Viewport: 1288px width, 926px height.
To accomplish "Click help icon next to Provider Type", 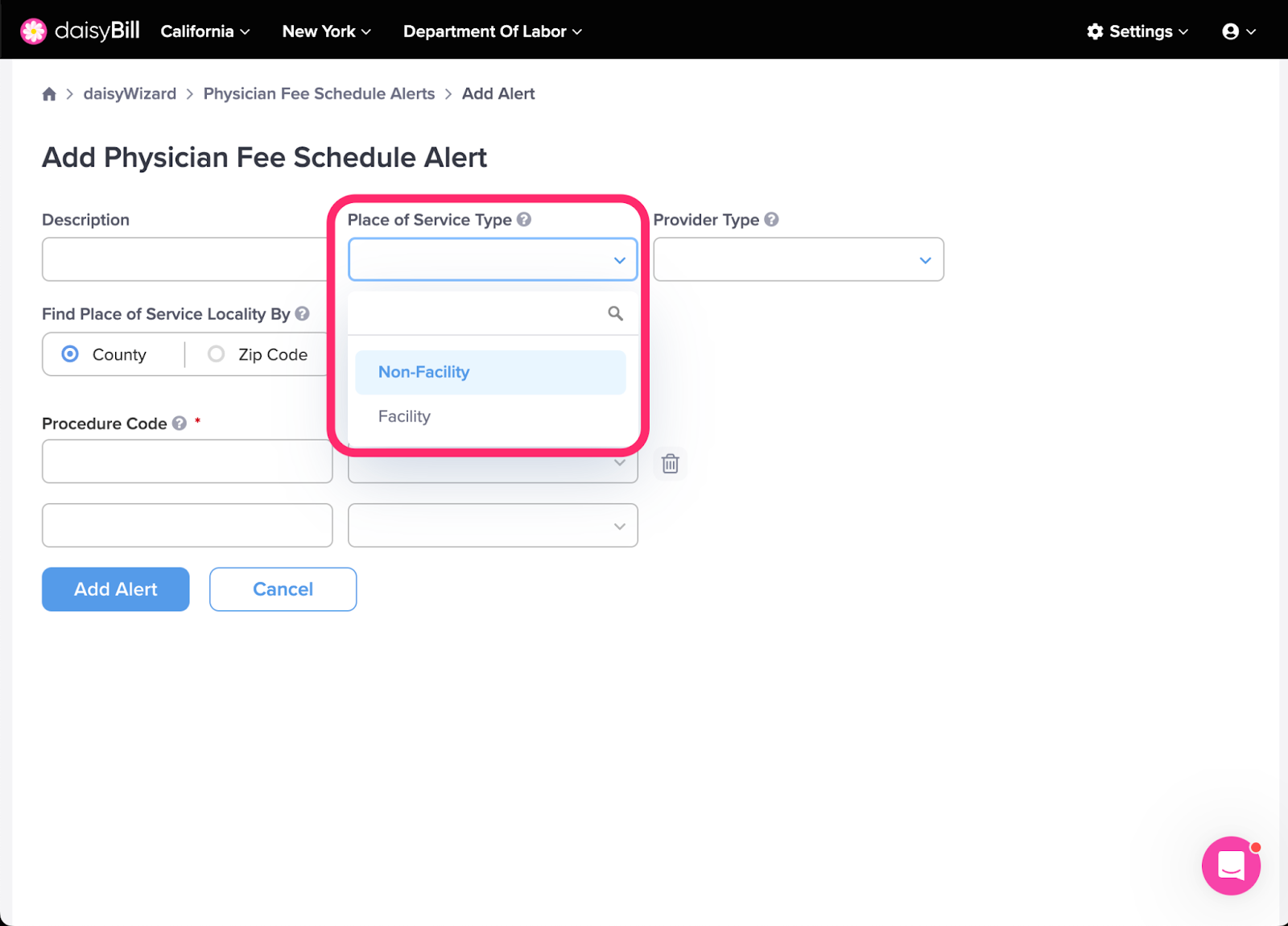I will tap(771, 219).
